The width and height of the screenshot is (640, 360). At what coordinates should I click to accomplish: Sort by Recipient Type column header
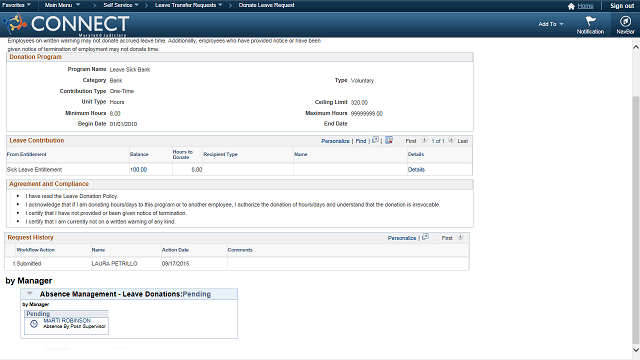click(220, 154)
